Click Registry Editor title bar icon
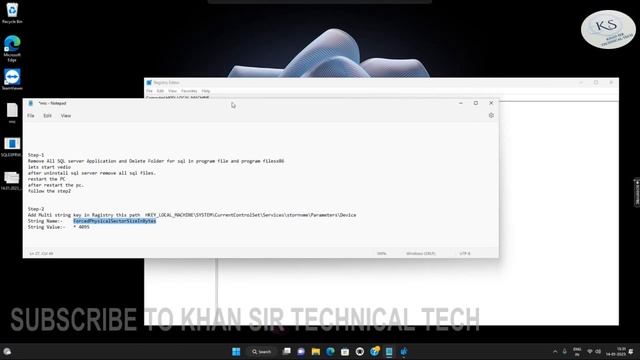This screenshot has width=640, height=360. [x=149, y=82]
